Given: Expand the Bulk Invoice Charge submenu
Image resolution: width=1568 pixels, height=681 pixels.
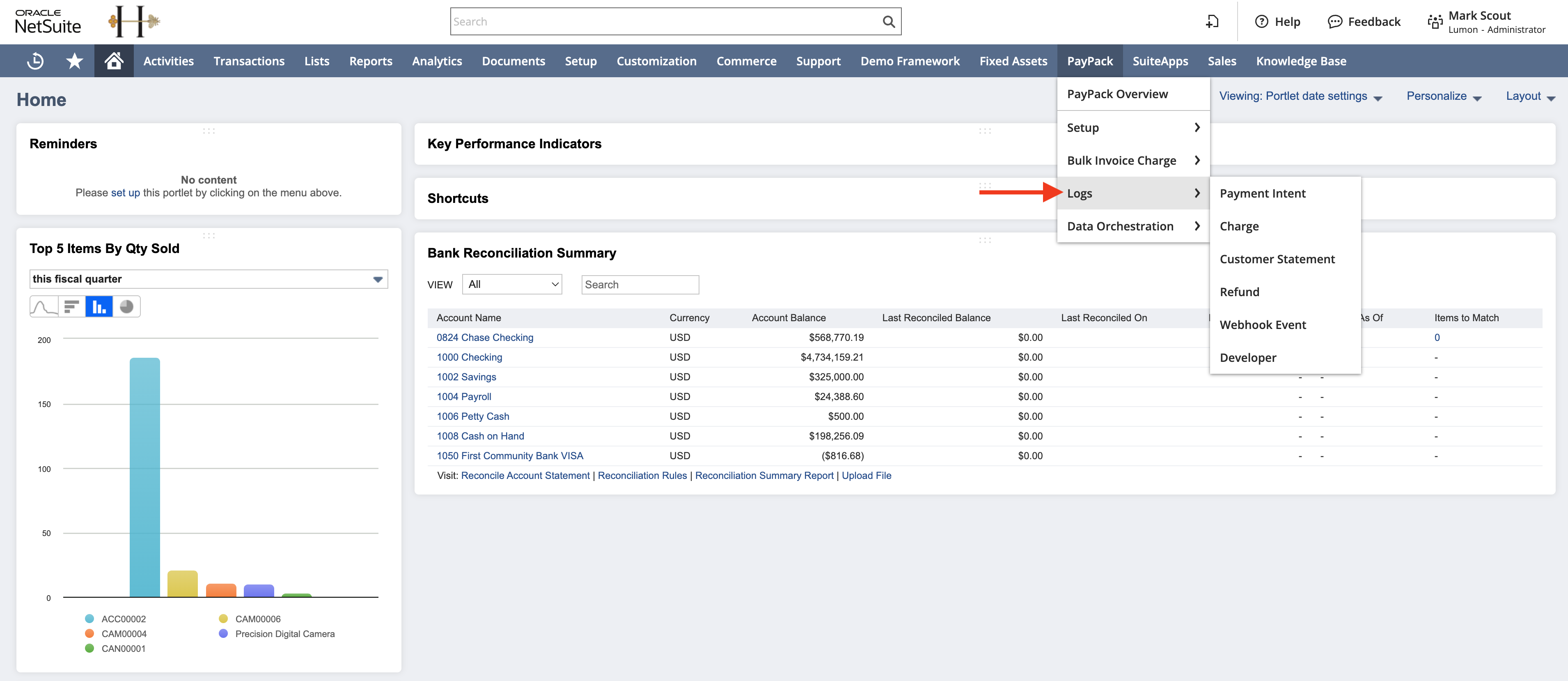Looking at the screenshot, I should [1133, 160].
